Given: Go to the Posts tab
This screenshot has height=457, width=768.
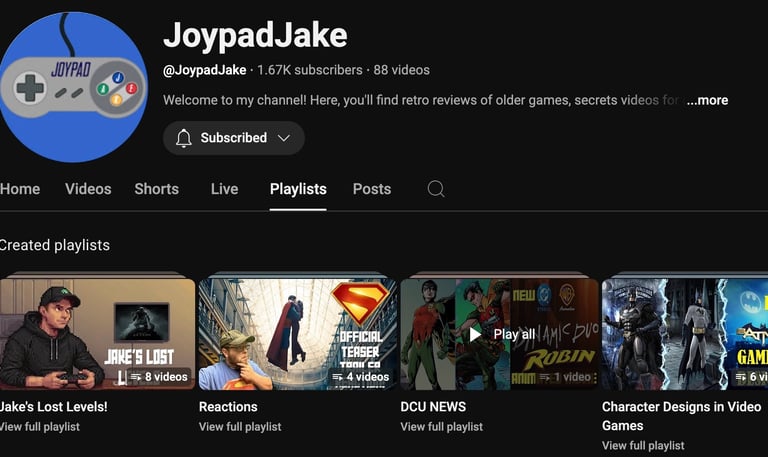Looking at the screenshot, I should [x=372, y=189].
